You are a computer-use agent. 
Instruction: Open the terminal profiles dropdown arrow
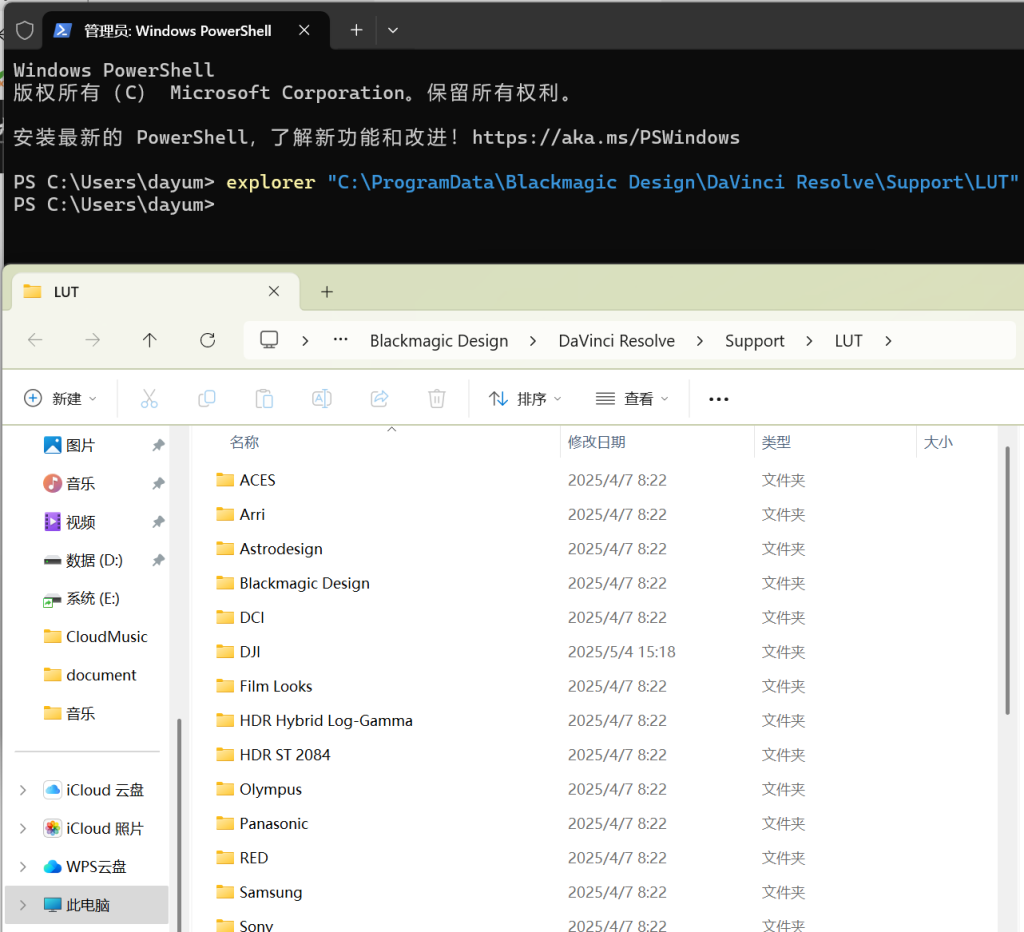[x=392, y=30]
